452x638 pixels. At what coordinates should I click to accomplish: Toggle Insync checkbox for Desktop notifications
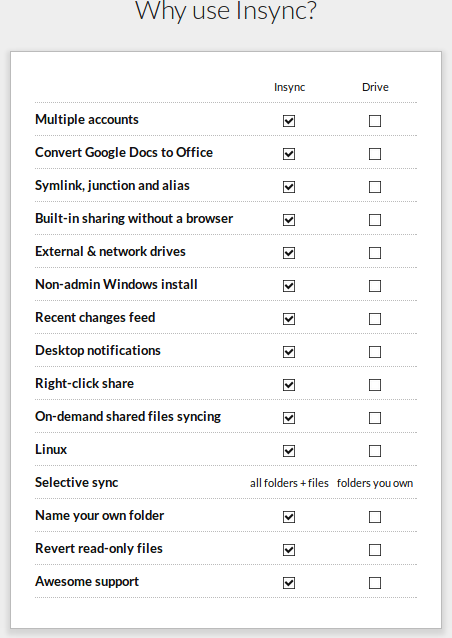tap(289, 352)
